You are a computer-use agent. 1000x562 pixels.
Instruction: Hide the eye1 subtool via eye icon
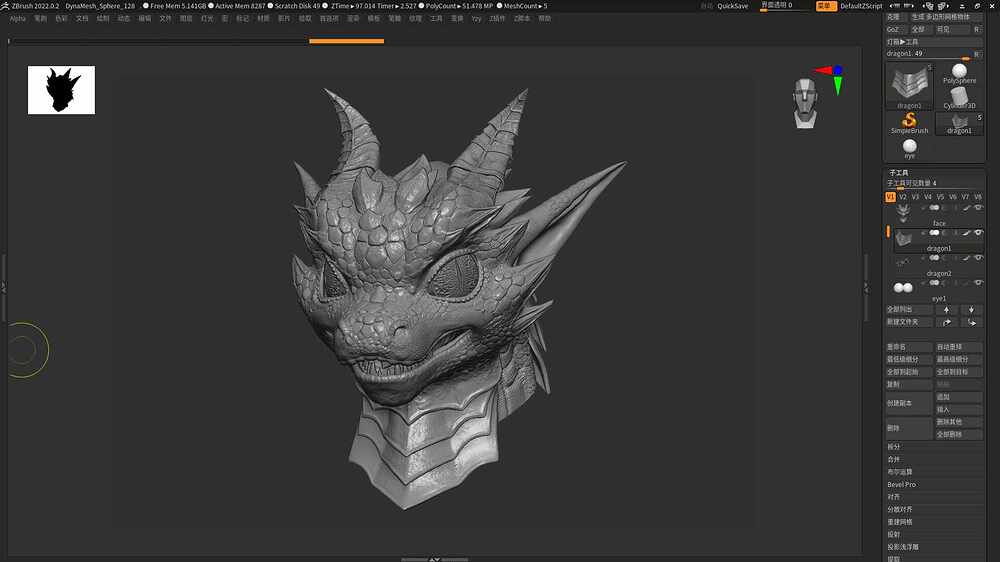pos(978,283)
